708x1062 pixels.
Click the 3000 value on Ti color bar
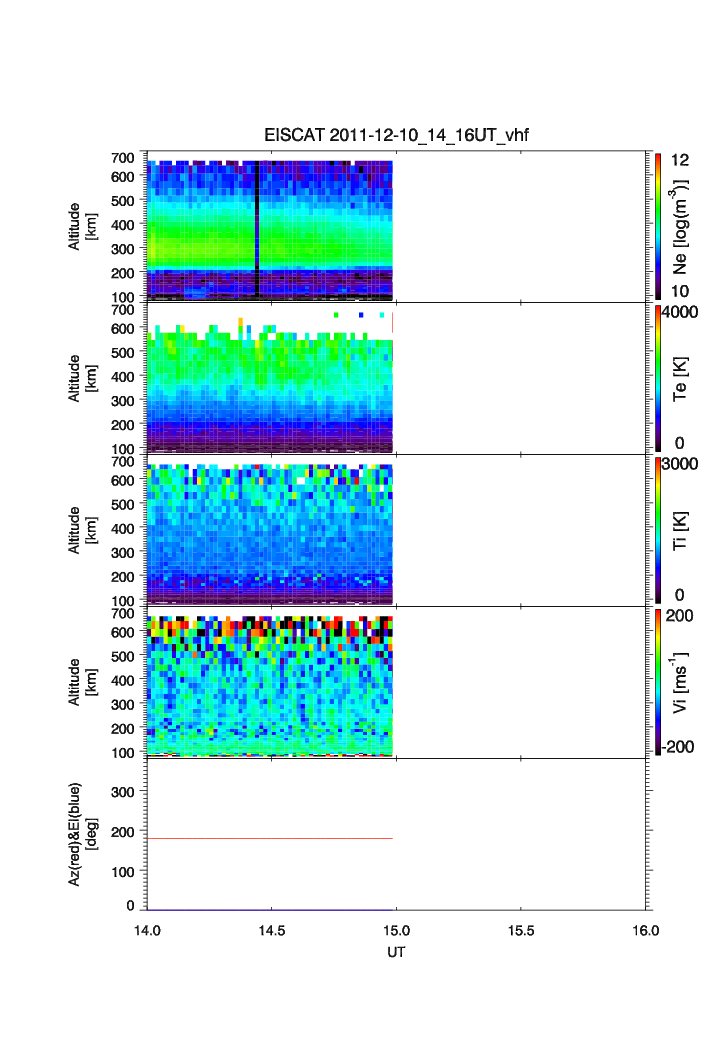coord(680,464)
